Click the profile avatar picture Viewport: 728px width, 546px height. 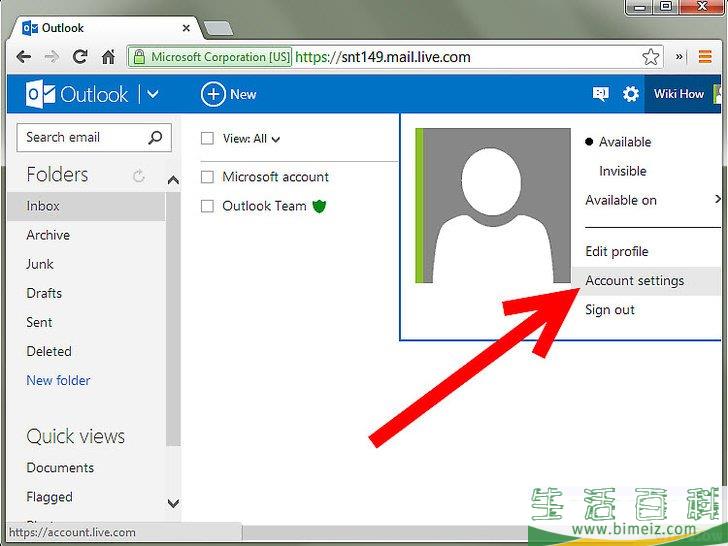click(493, 205)
